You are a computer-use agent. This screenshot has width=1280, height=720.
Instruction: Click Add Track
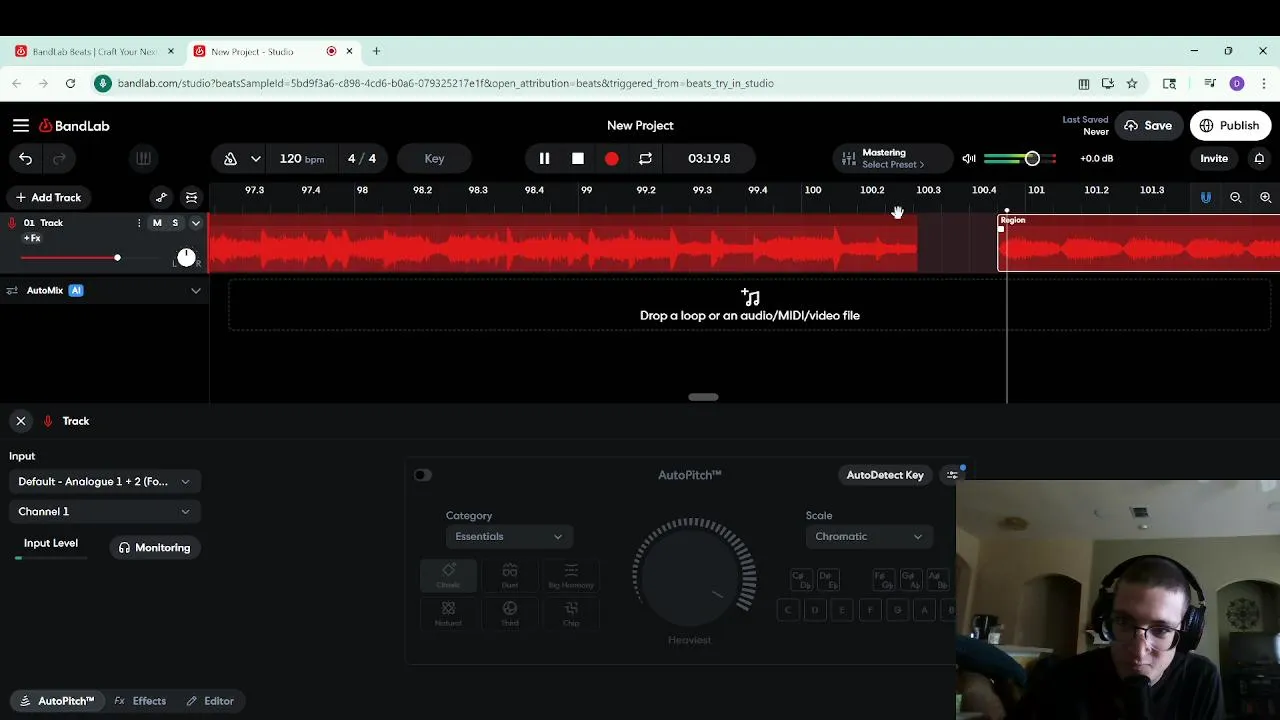pyautogui.click(x=48, y=197)
